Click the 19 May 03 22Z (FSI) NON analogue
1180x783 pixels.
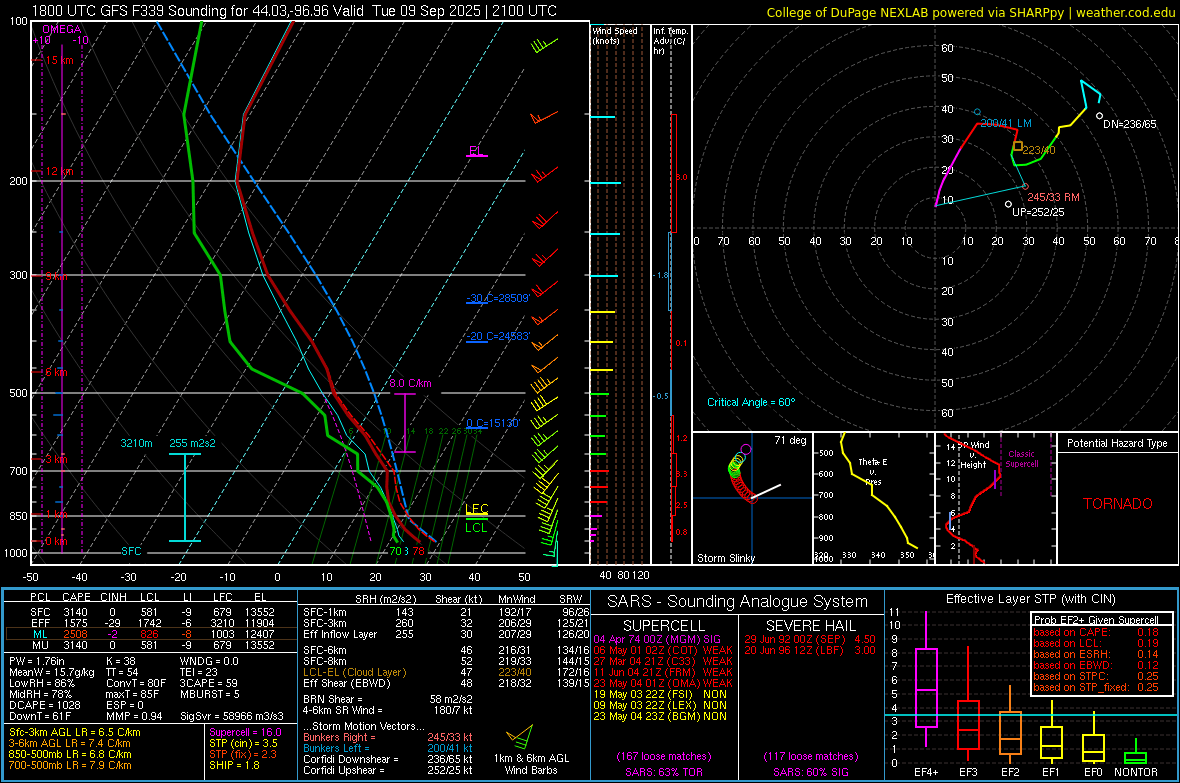tap(660, 694)
